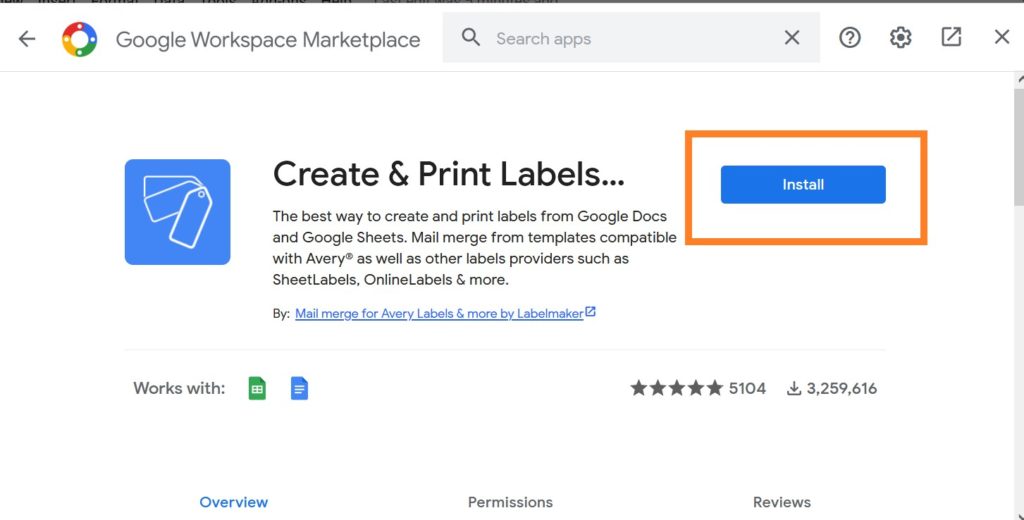Viewport: 1024px width, 520px height.
Task: Click the Create & Print Labels heading
Action: (x=449, y=174)
